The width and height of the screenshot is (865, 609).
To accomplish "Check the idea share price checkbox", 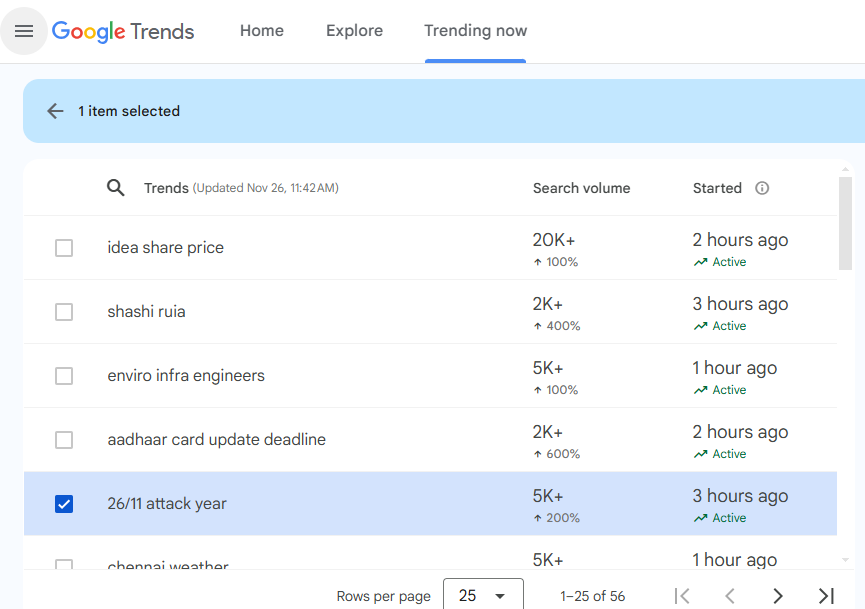I will point(64,248).
